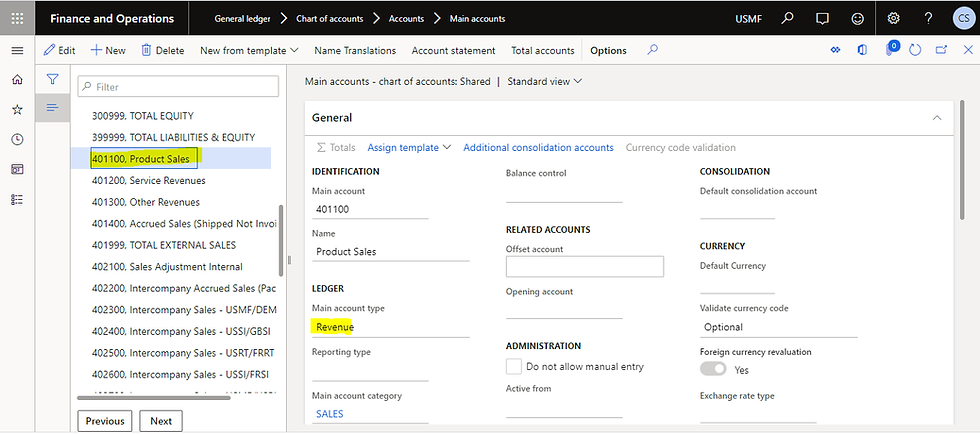Click the USMF company selector
This screenshot has height=434, width=980.
pyautogui.click(x=749, y=19)
